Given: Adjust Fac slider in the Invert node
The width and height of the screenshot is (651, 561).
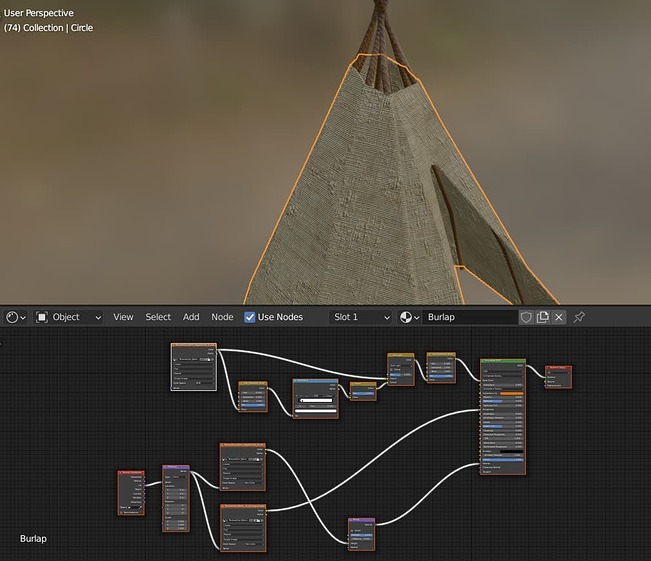Looking at the screenshot, I should (363, 393).
